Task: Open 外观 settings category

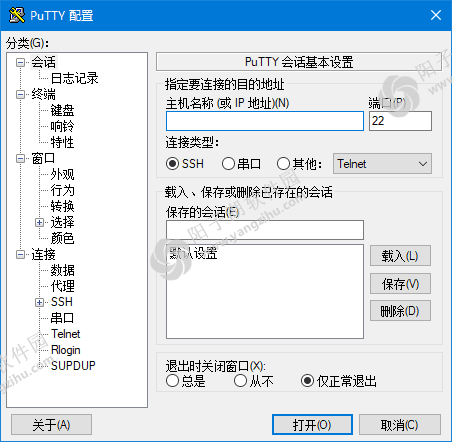Action: (x=62, y=174)
